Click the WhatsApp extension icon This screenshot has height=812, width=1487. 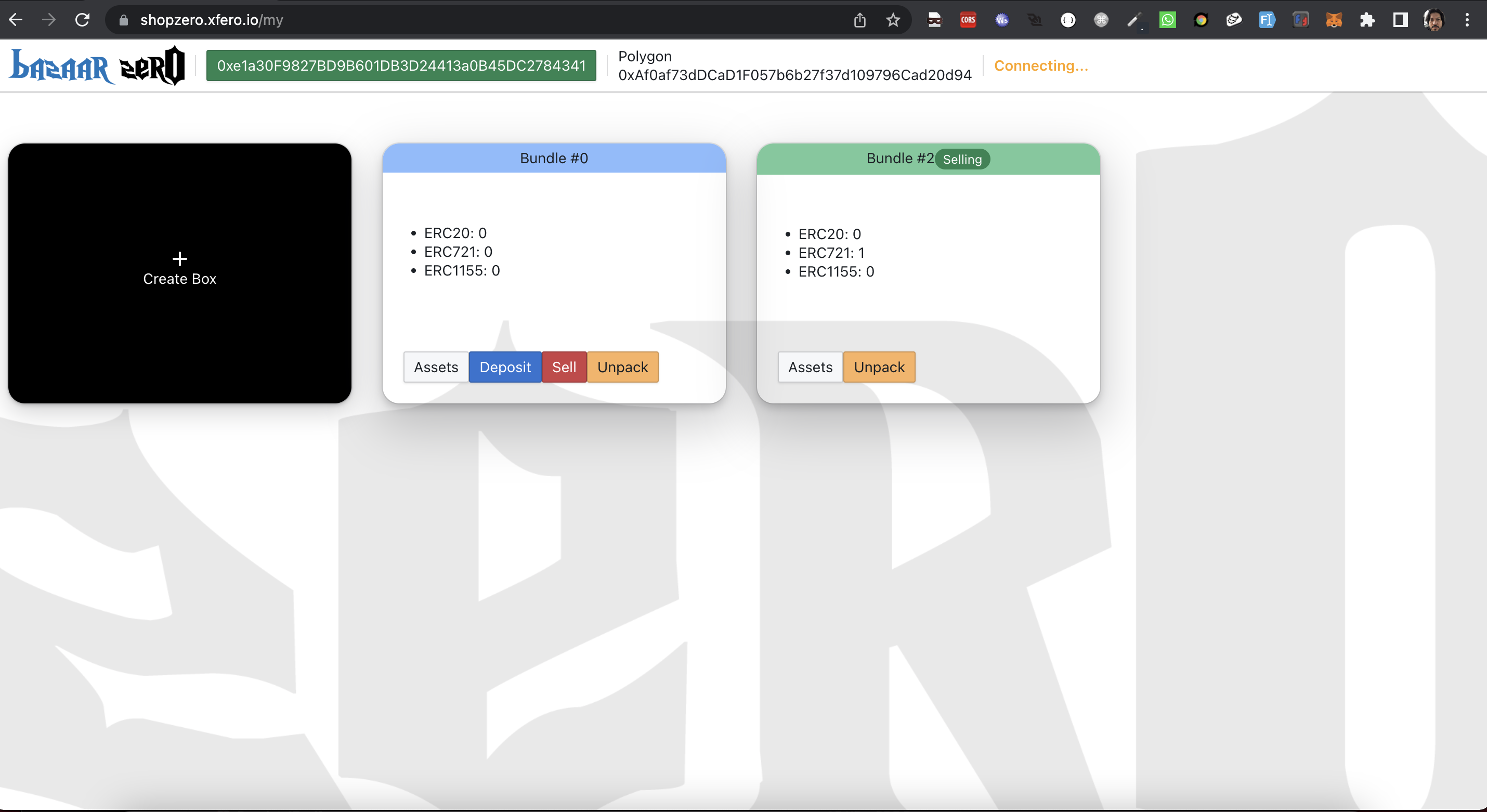pos(1167,20)
